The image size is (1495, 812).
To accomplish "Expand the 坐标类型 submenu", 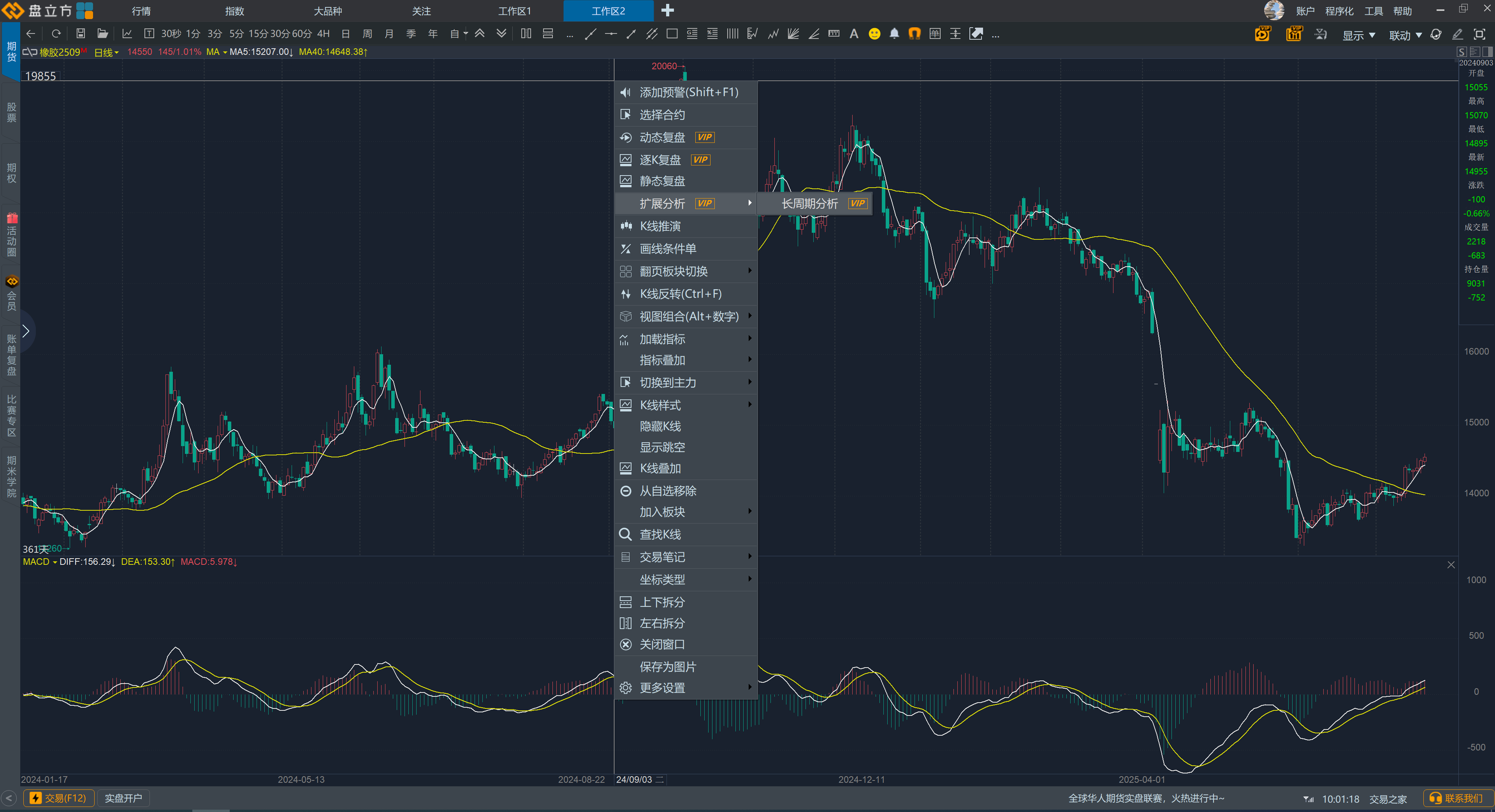I will (x=686, y=580).
